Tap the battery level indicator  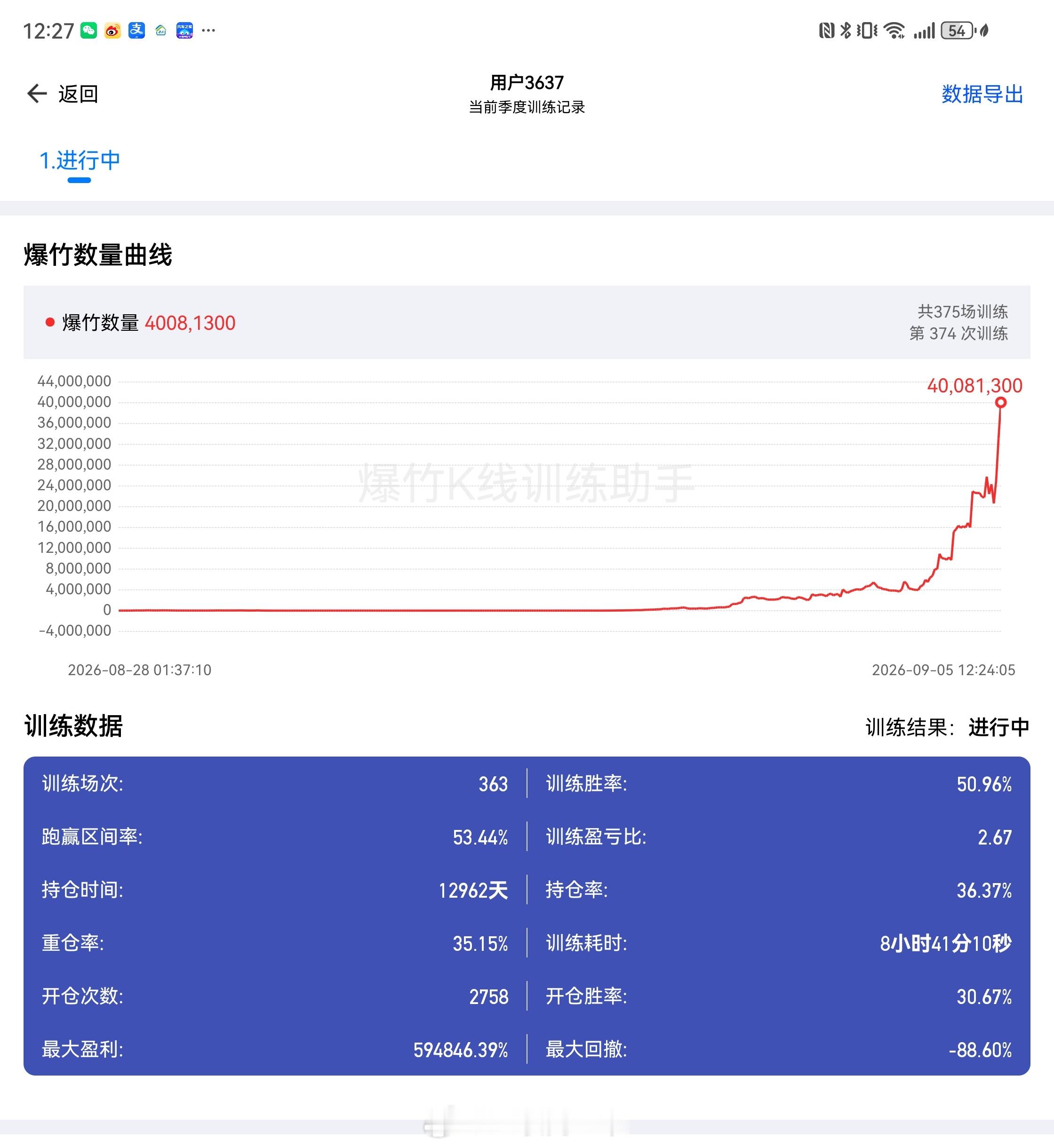pyautogui.click(x=958, y=30)
